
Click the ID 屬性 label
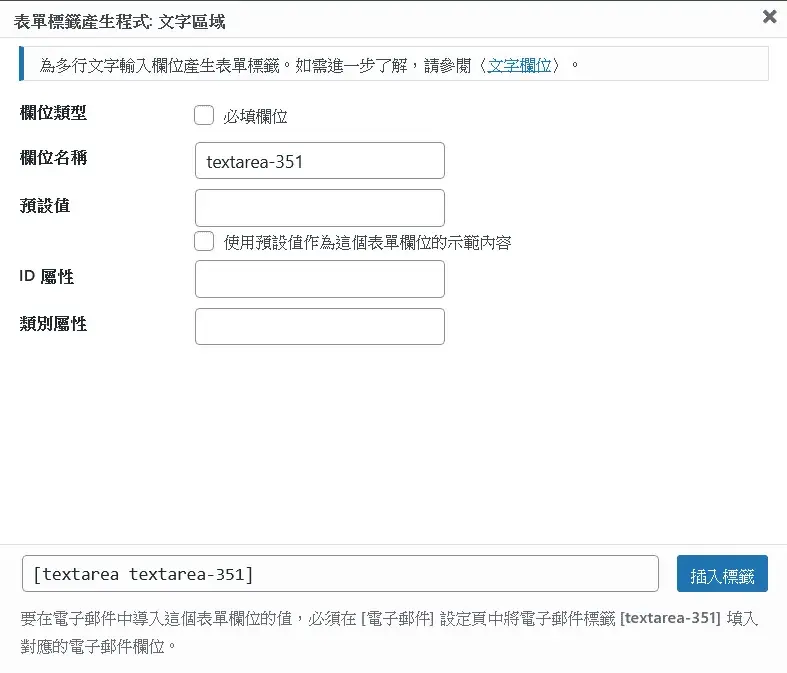tap(47, 277)
